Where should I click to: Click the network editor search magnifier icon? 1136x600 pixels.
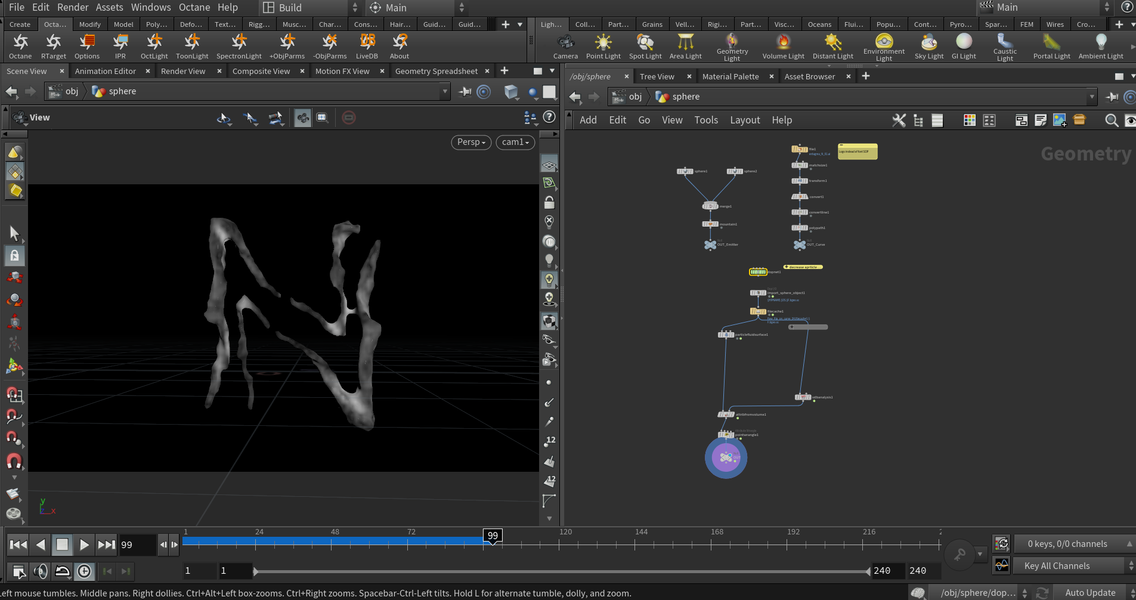[1111, 120]
